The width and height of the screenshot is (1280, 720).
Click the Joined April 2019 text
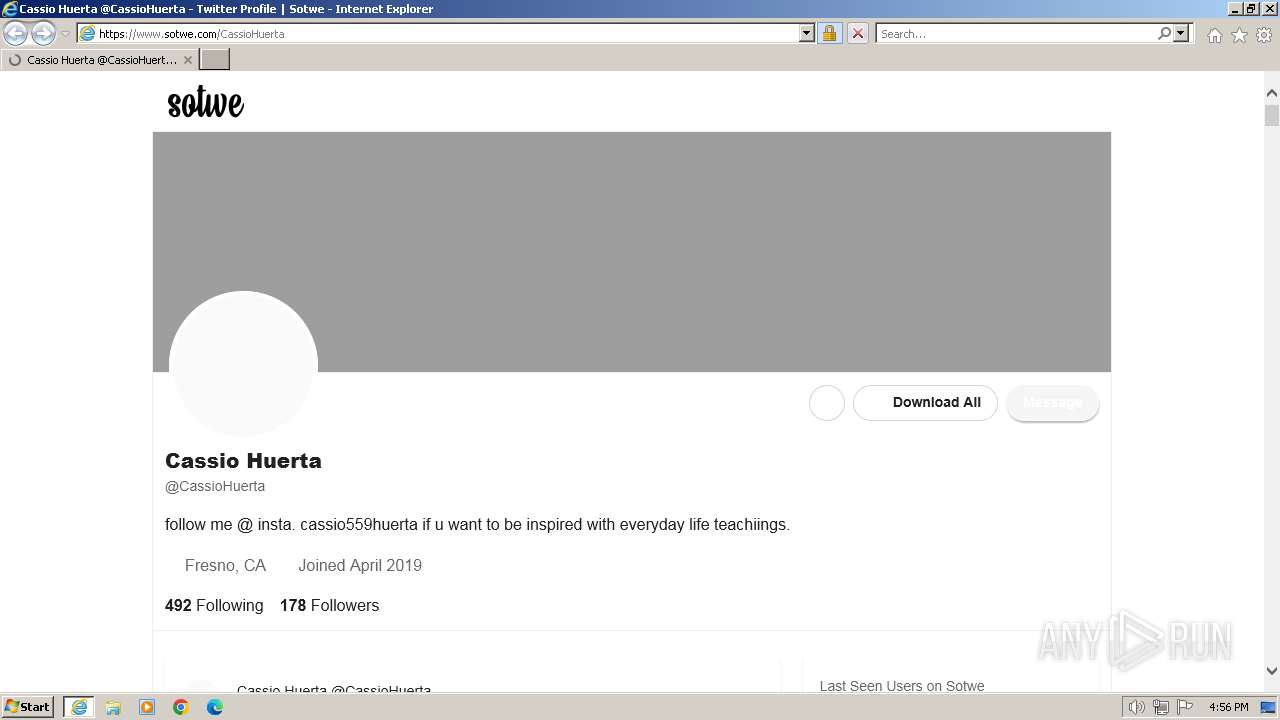360,565
